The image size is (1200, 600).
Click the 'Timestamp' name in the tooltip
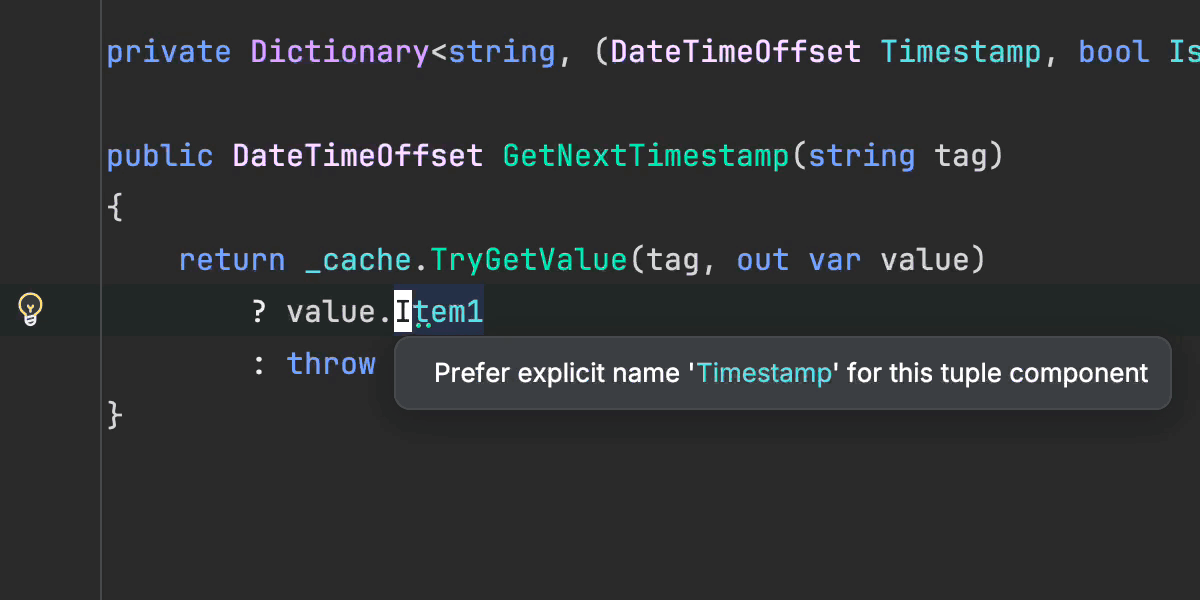coord(765,373)
